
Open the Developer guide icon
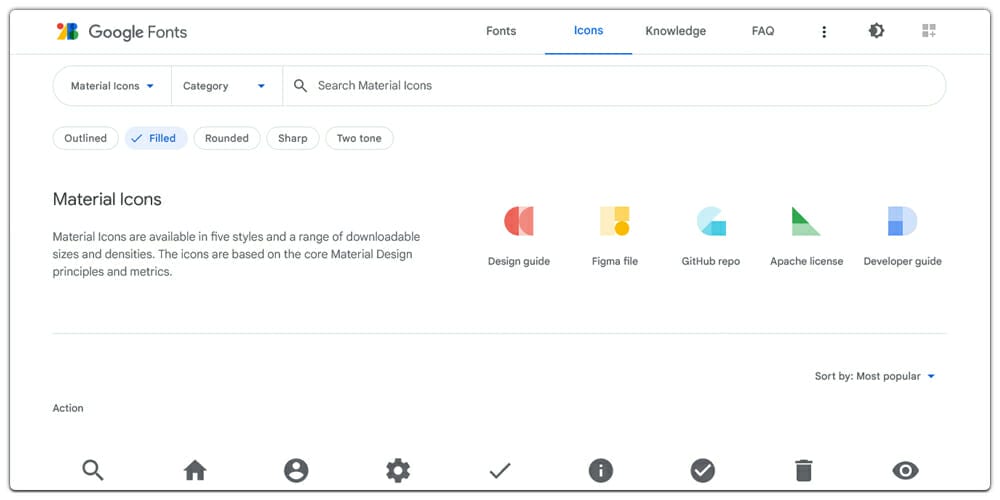coord(902,221)
